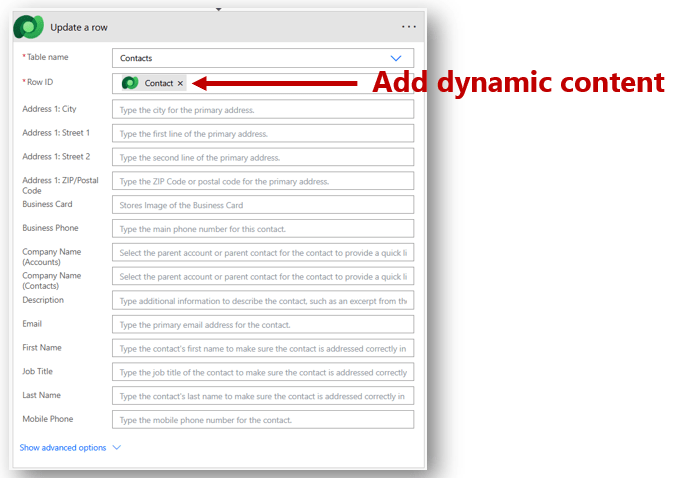The height and width of the screenshot is (478, 676).
Task: Open the Table name dropdown
Action: click(x=396, y=59)
